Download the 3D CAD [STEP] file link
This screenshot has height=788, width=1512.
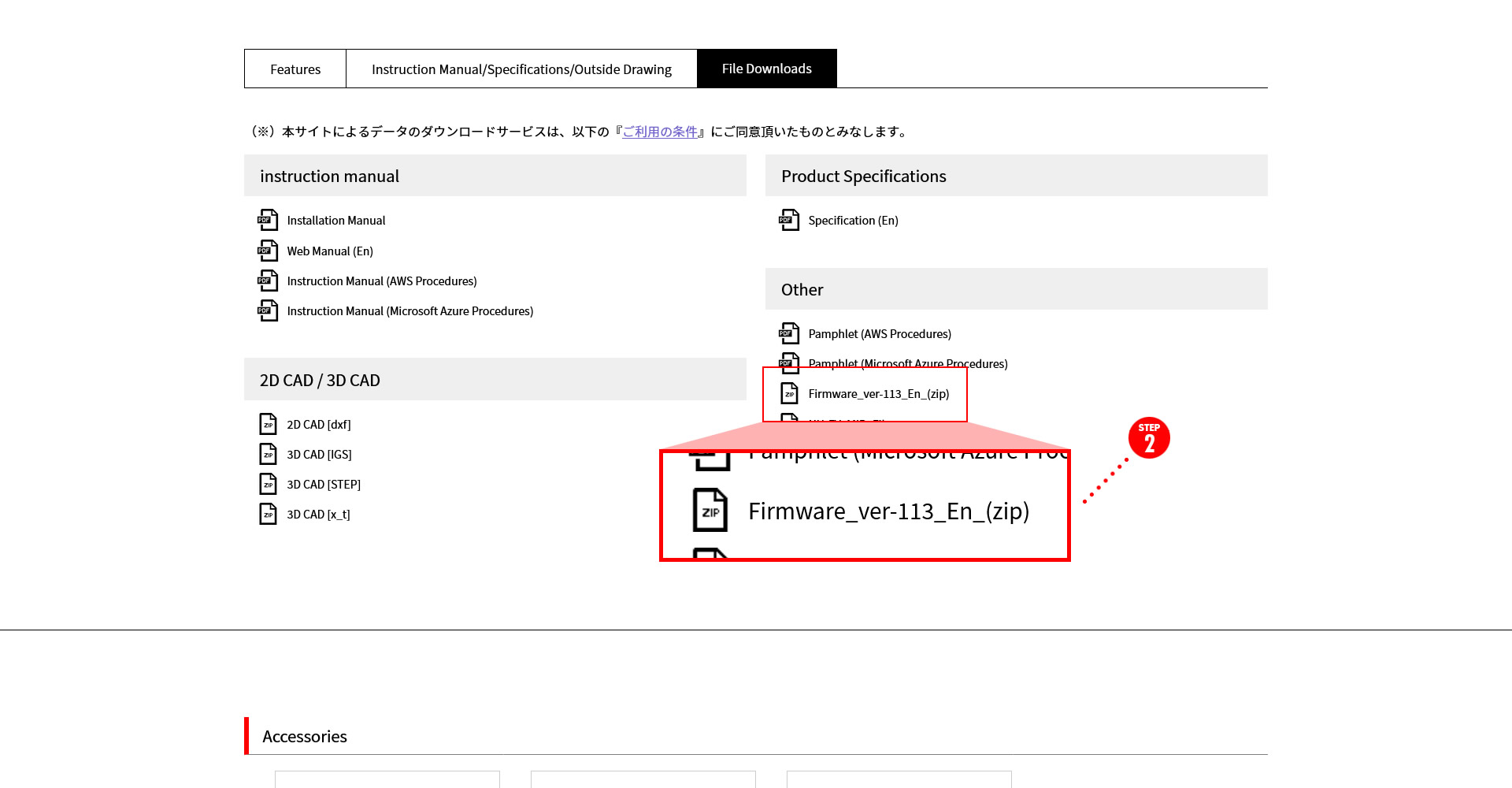pyautogui.click(x=324, y=485)
